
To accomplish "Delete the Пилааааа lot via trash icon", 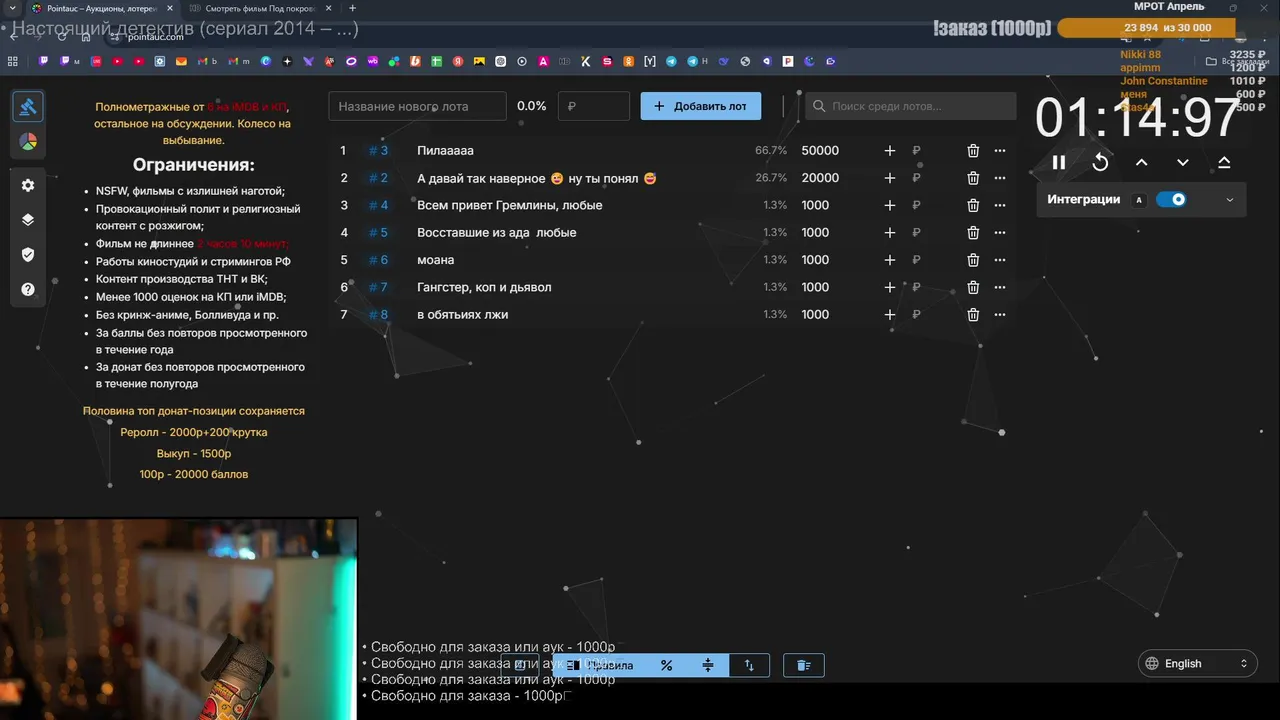I will 973,151.
